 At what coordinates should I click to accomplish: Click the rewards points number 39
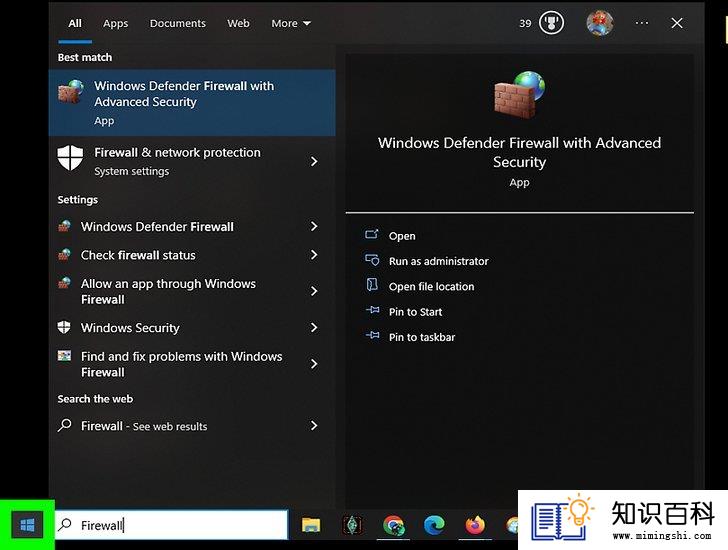(525, 23)
